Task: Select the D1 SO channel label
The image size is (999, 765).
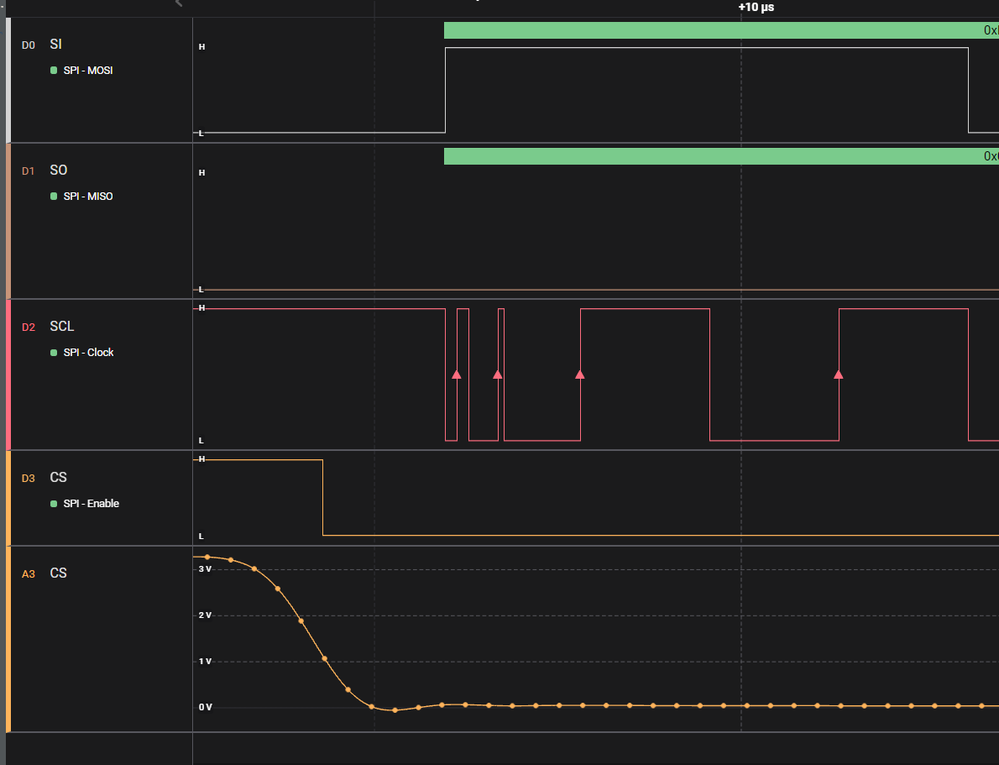Action: point(44,170)
